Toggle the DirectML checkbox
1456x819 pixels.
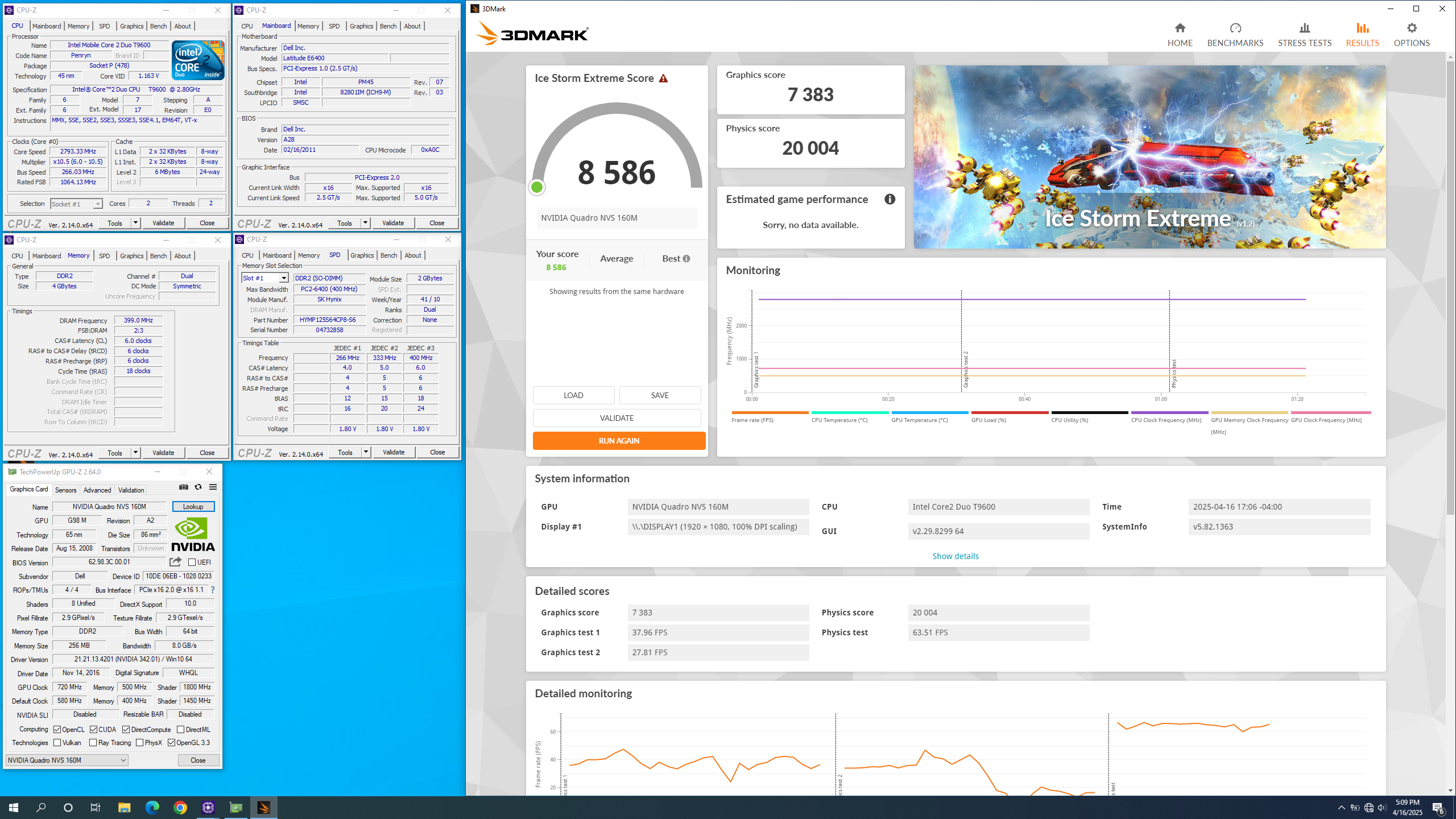[180, 729]
